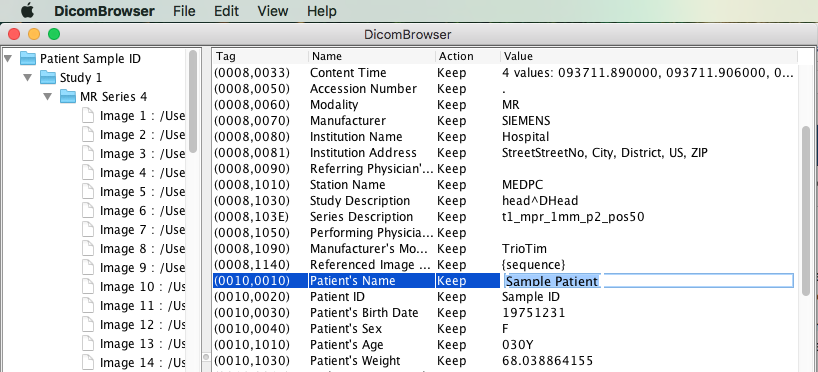The width and height of the screenshot is (818, 372).
Task: Select the Patient ID row
Action: click(x=505, y=297)
